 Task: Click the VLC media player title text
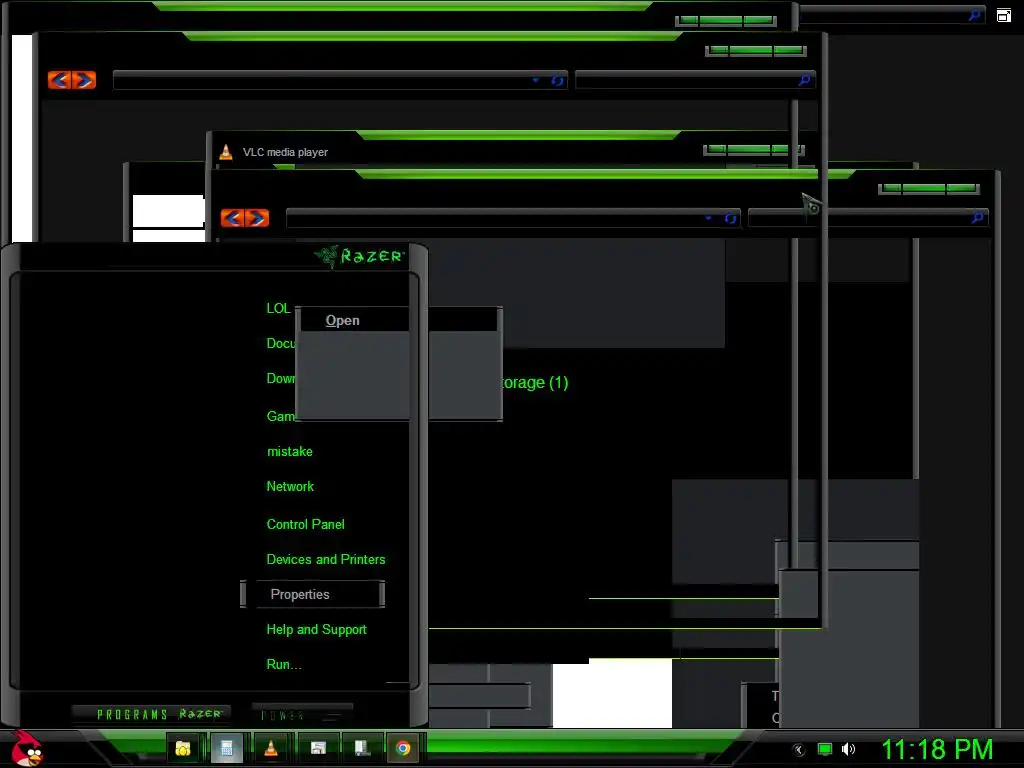tap(285, 152)
